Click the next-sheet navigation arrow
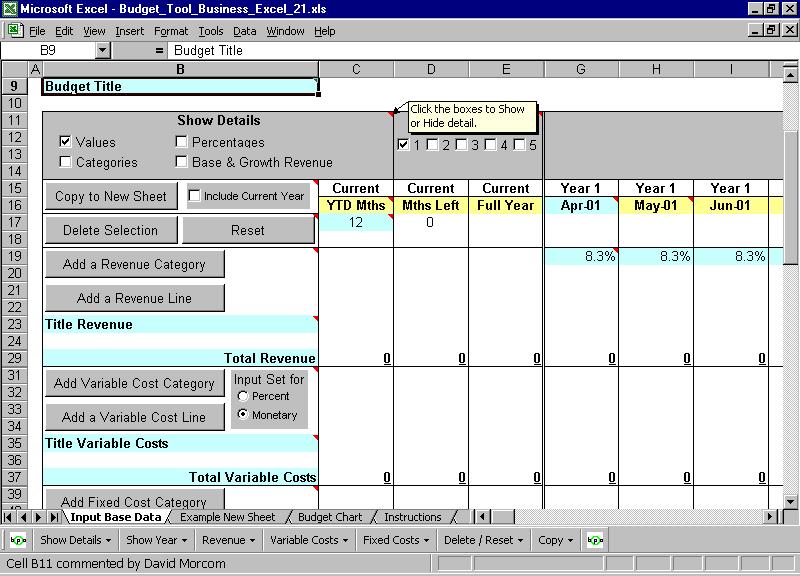The height and width of the screenshot is (576, 800). [38, 518]
